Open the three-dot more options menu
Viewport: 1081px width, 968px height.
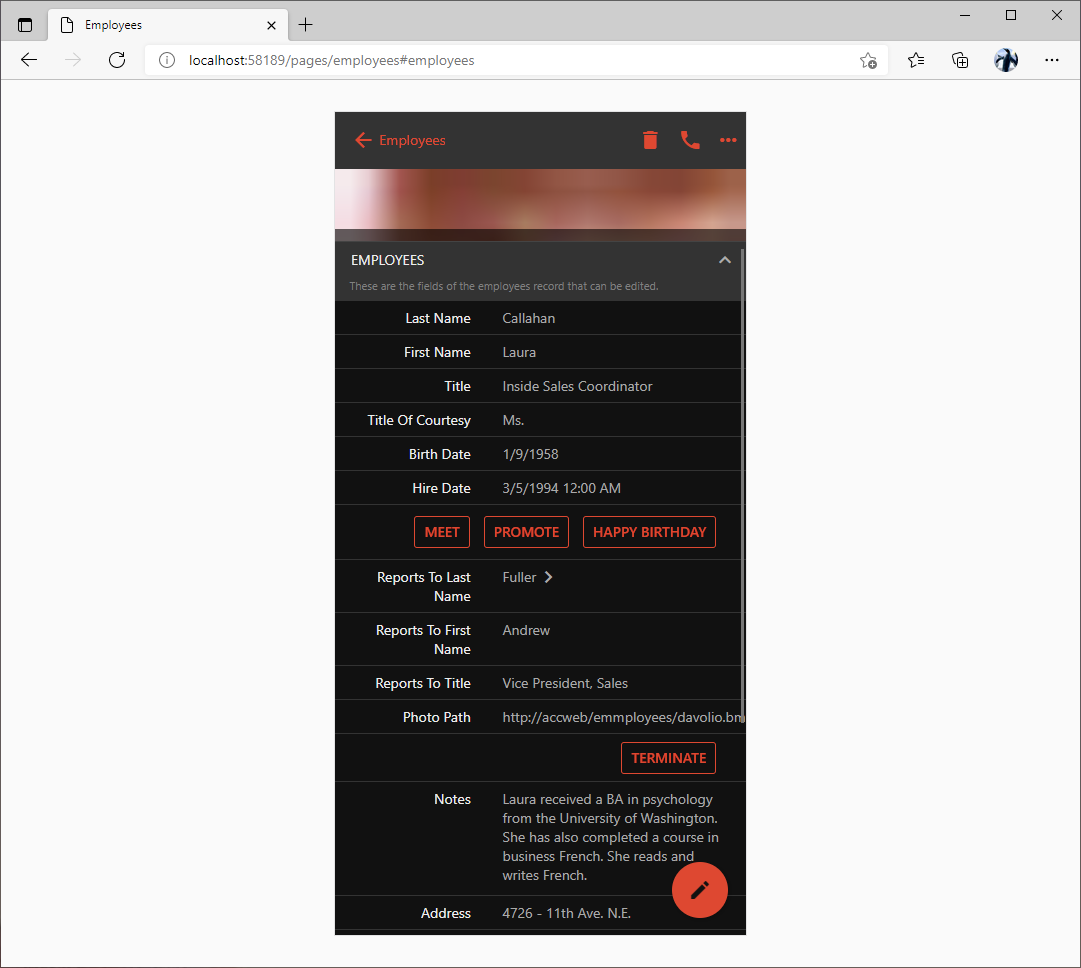coord(728,140)
